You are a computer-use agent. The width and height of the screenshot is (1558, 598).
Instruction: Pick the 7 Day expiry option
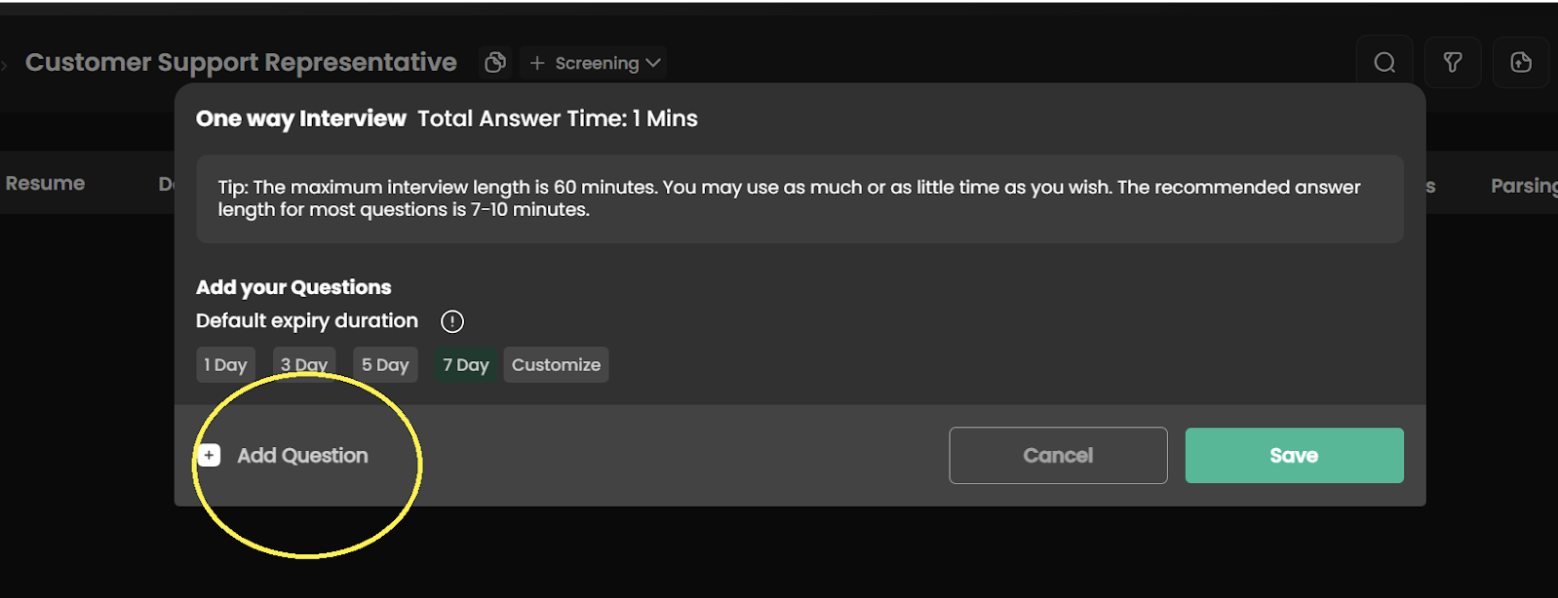pos(466,365)
